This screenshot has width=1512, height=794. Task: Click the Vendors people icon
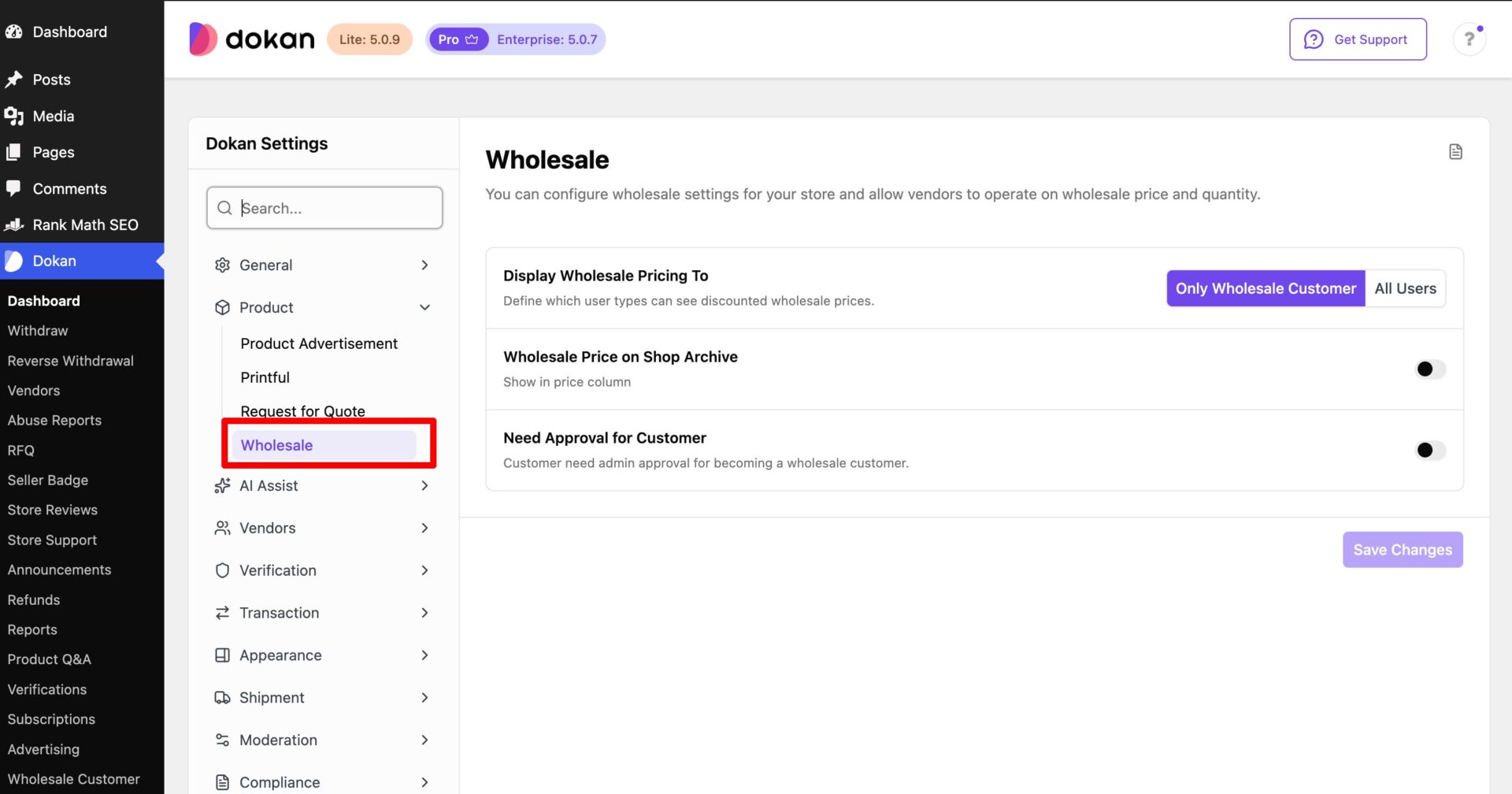[x=222, y=529]
